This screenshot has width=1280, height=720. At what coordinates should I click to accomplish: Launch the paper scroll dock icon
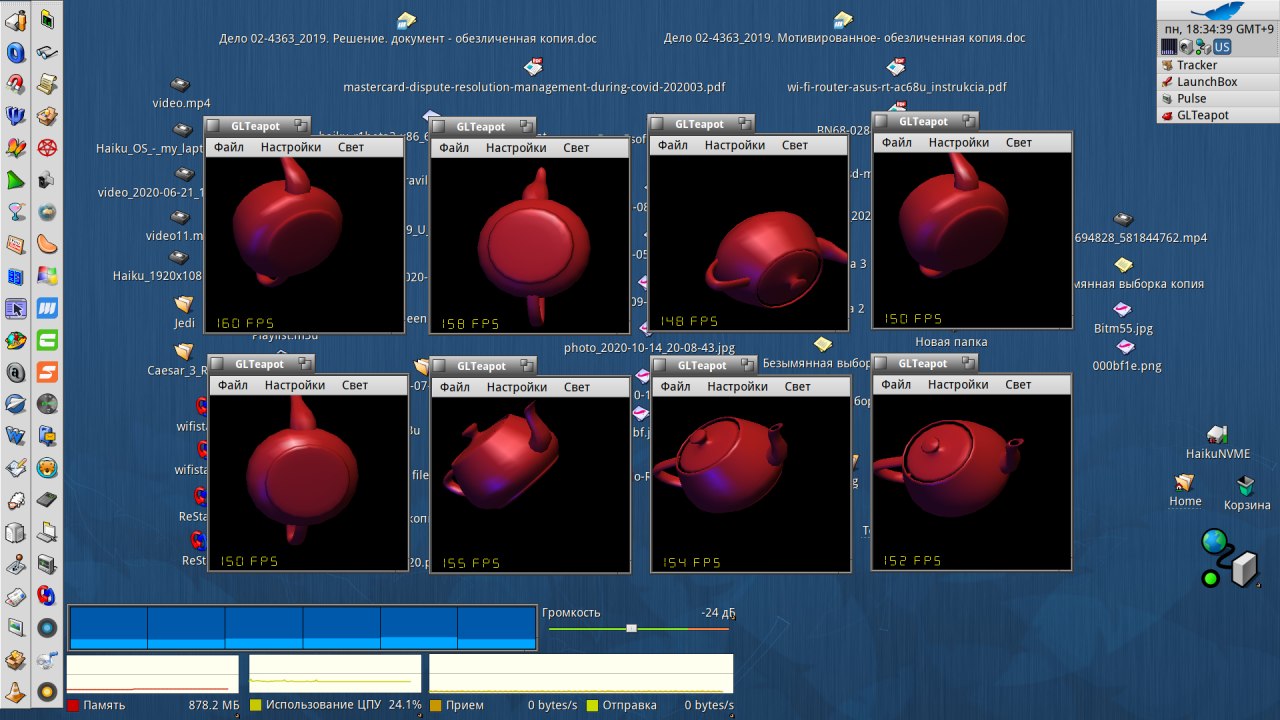[x=47, y=85]
